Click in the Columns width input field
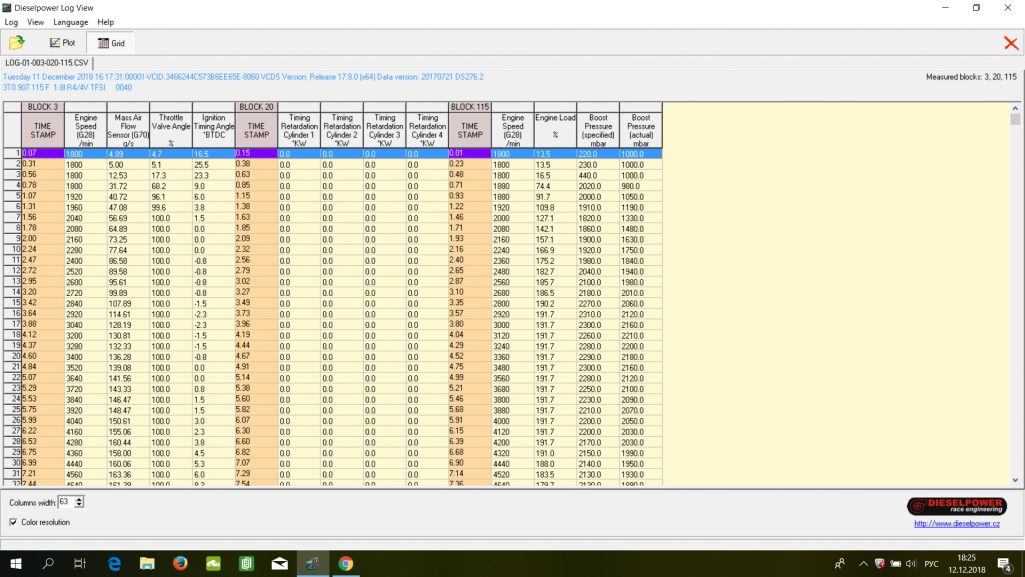This screenshot has height=577, width=1025. tap(65, 502)
